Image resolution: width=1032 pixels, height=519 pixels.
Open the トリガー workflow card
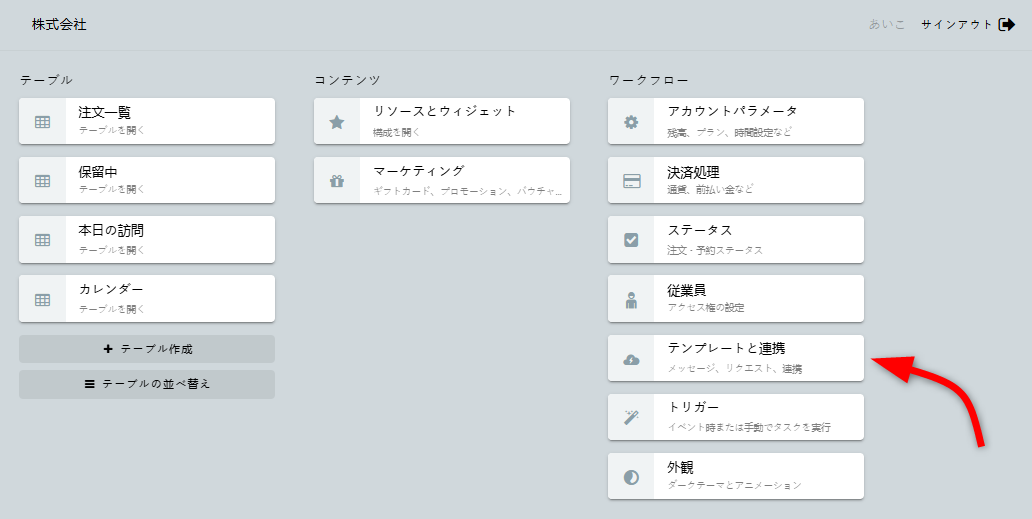760,417
